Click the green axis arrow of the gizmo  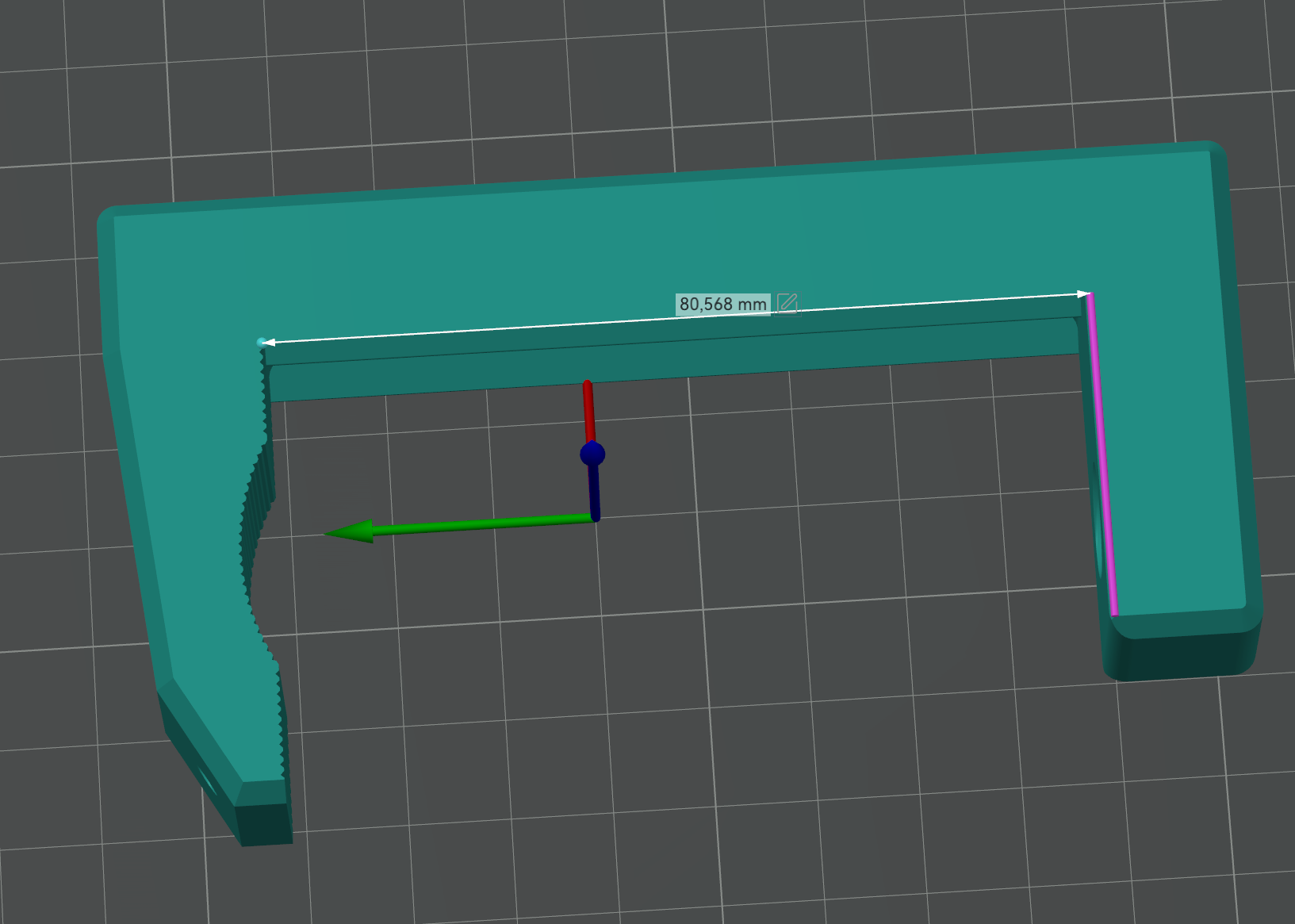[x=460, y=526]
